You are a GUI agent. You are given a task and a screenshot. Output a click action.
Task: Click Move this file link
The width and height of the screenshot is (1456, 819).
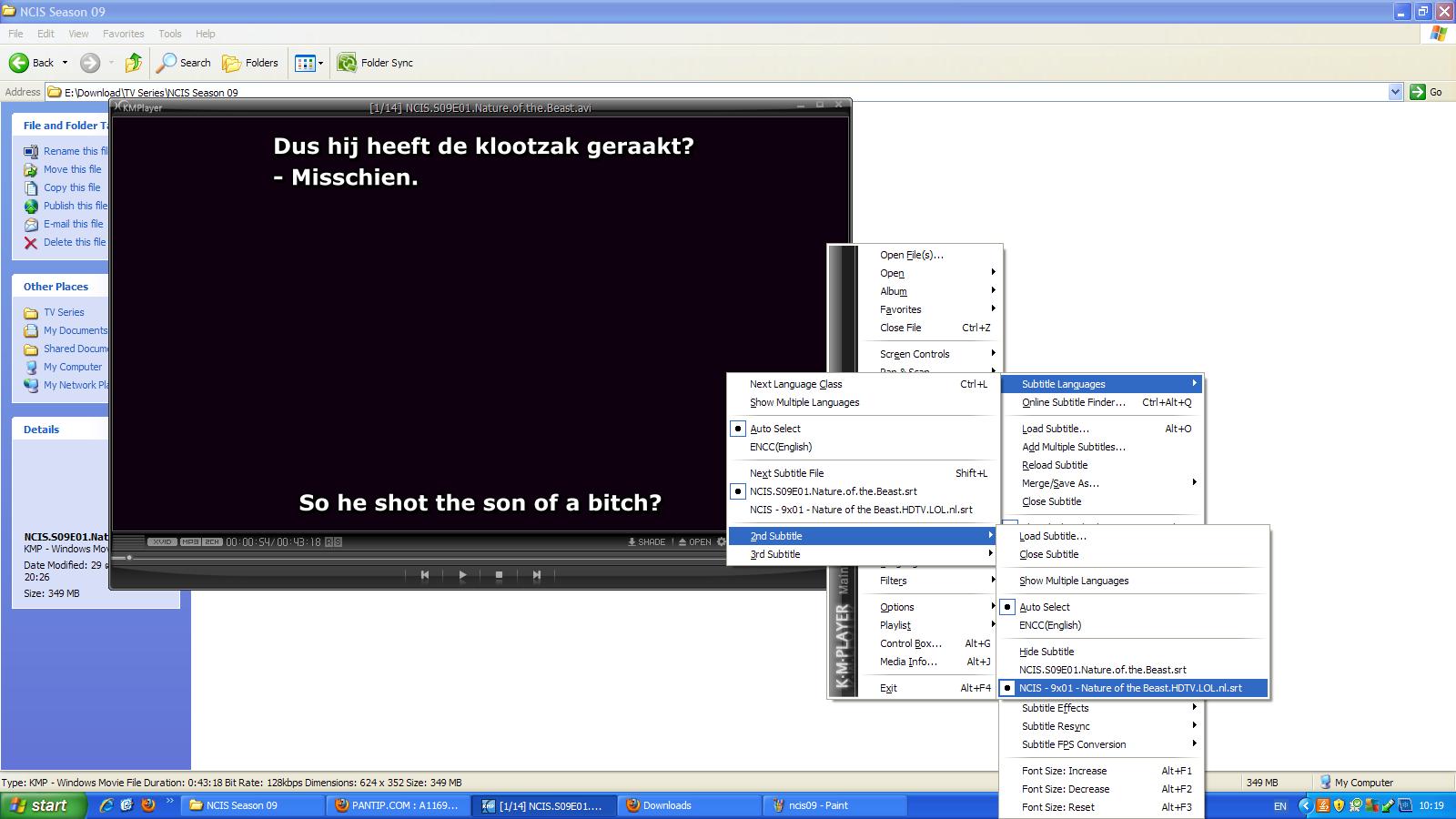[x=73, y=169]
